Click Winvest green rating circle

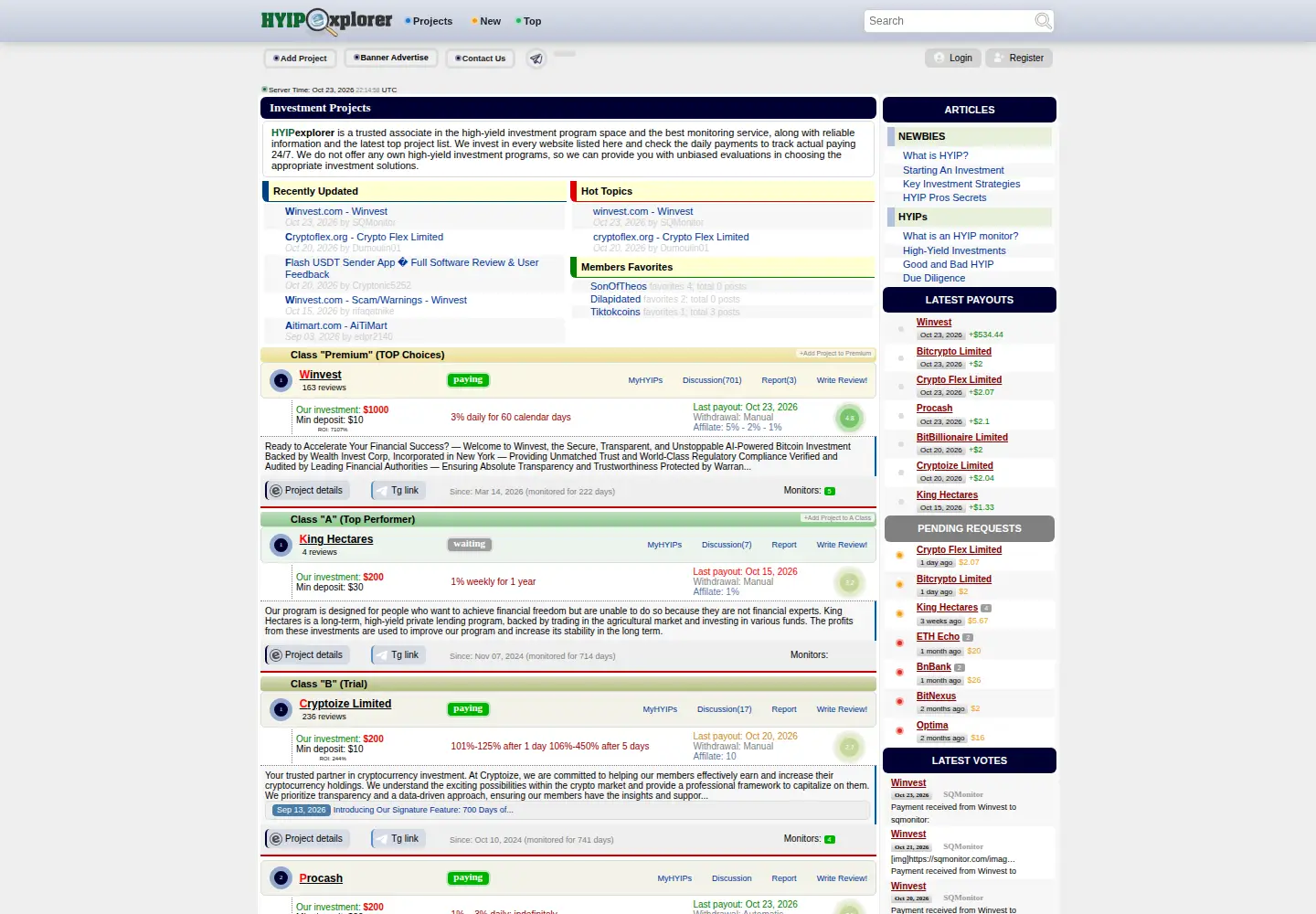pyautogui.click(x=849, y=418)
